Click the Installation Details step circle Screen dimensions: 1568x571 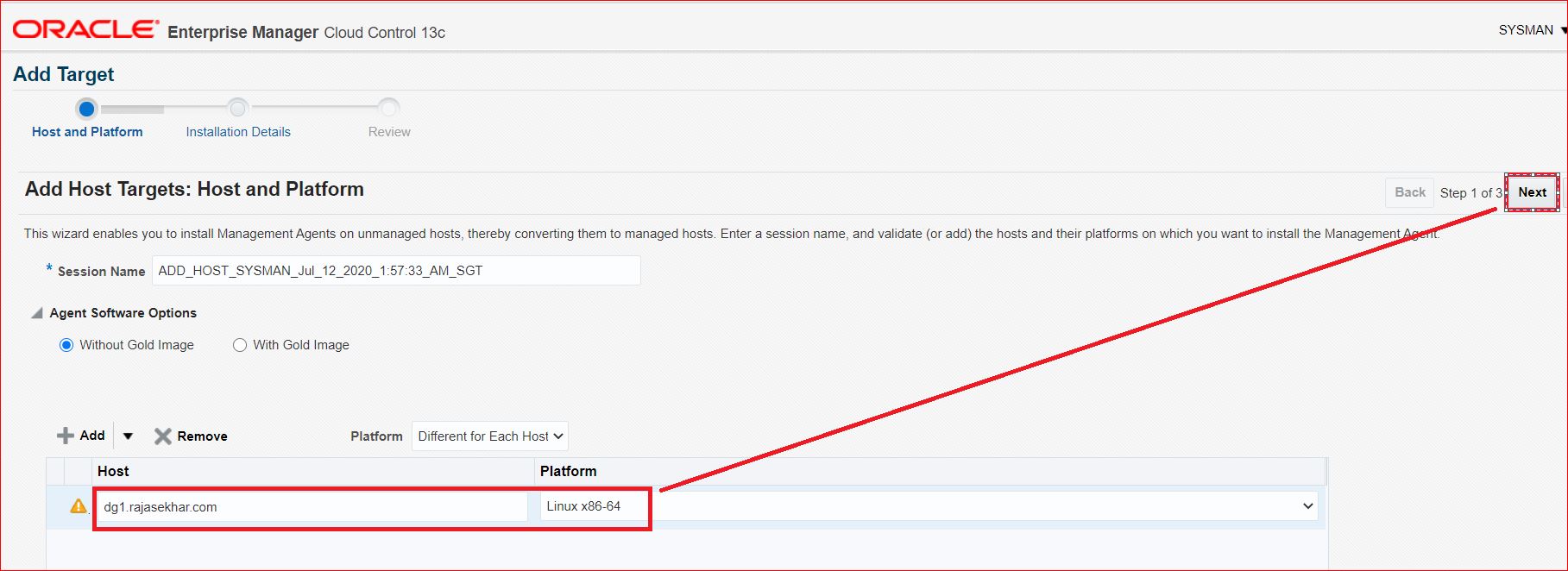pos(237,109)
